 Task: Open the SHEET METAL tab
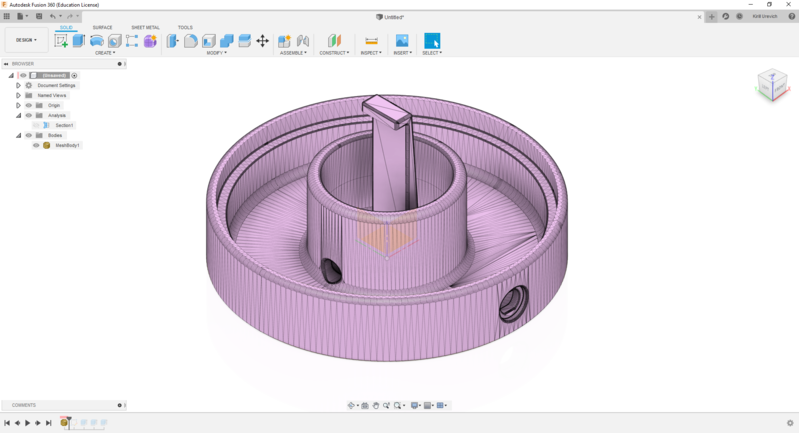(145, 27)
